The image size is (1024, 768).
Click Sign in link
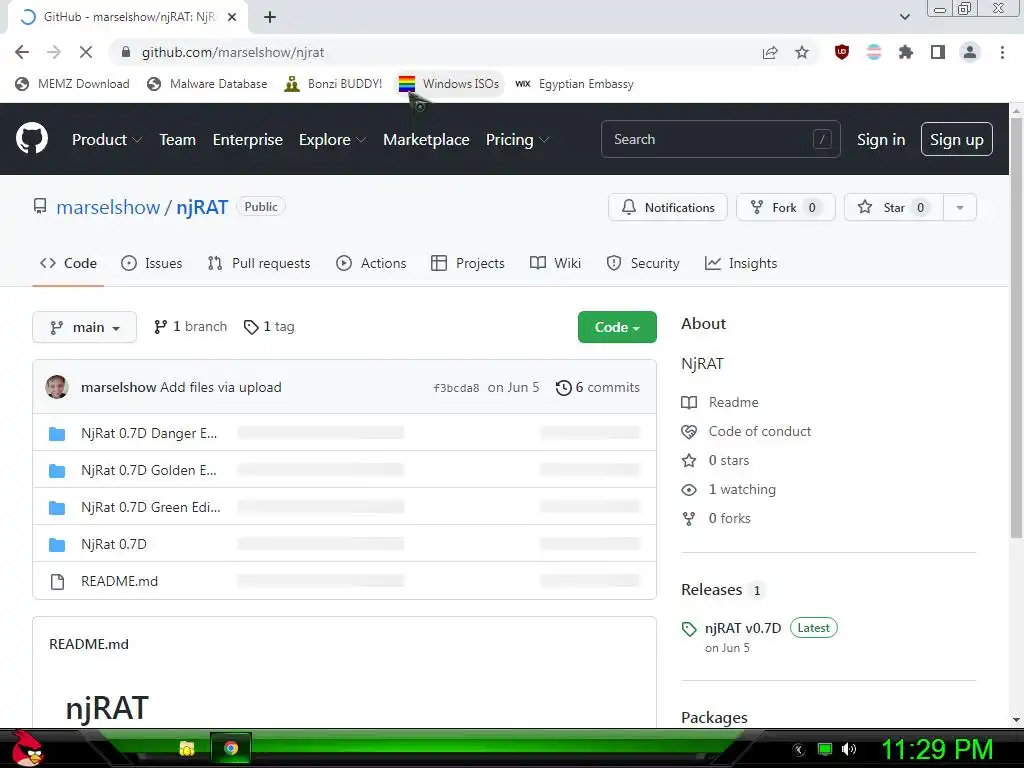(x=880, y=140)
